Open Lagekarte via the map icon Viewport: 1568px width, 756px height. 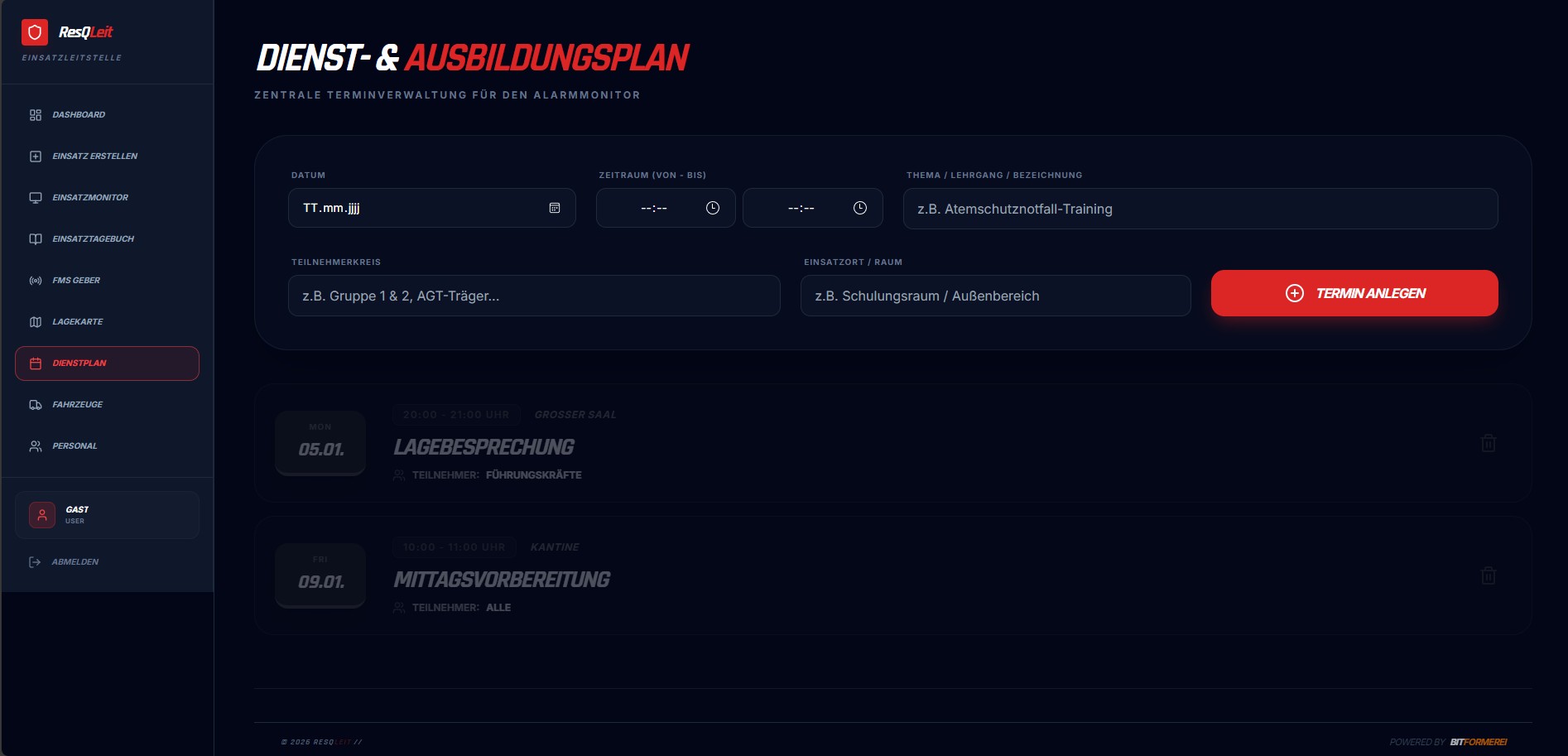click(x=35, y=321)
